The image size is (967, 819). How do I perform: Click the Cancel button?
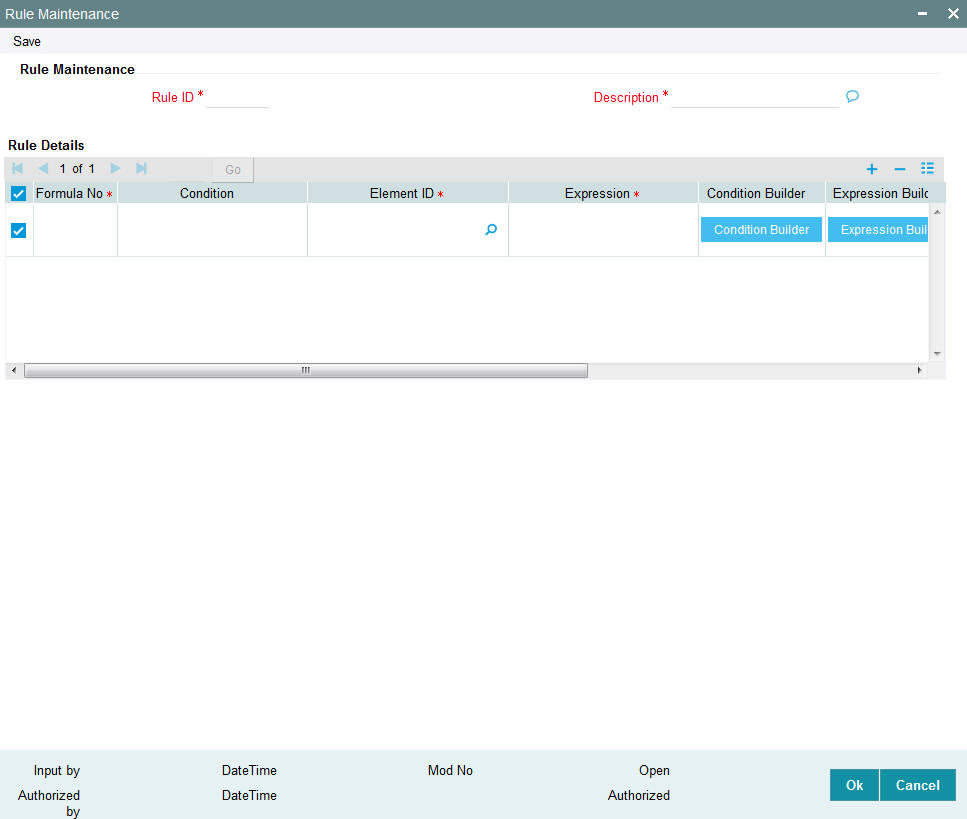918,785
